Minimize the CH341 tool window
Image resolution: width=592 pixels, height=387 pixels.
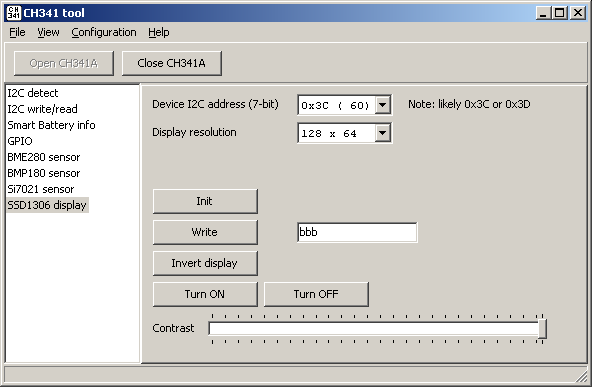543,13
